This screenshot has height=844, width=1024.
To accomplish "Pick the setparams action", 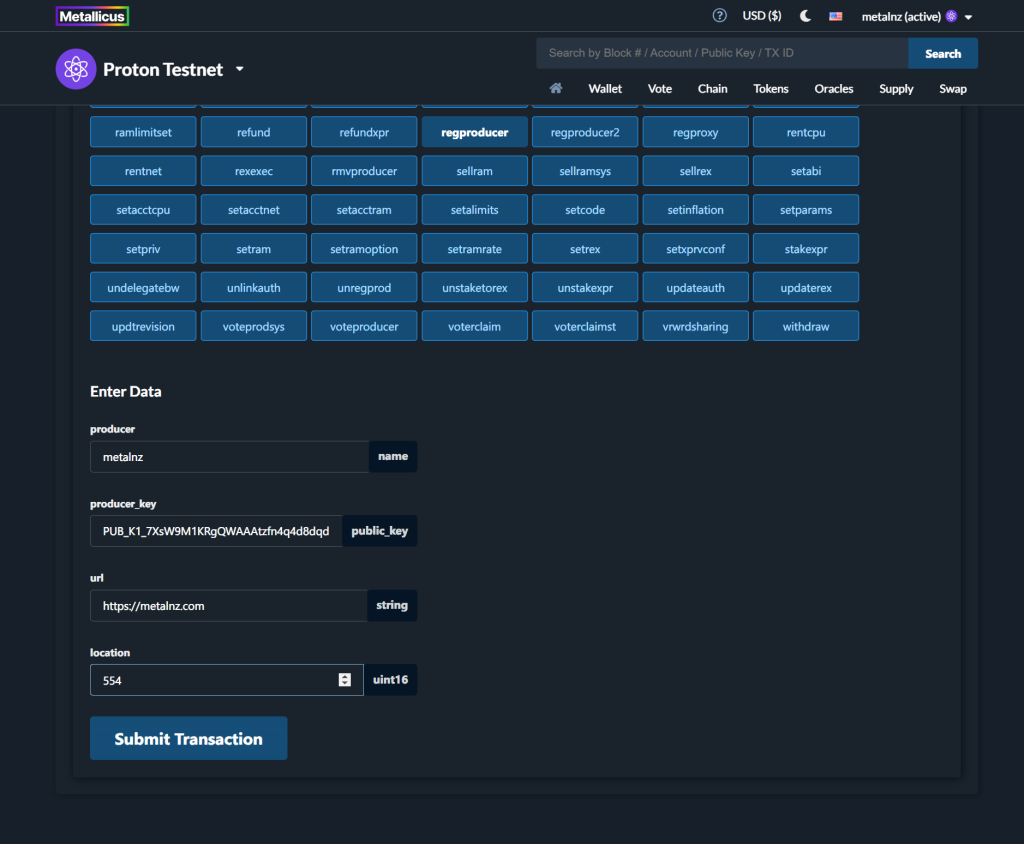I will pyautogui.click(x=806, y=210).
